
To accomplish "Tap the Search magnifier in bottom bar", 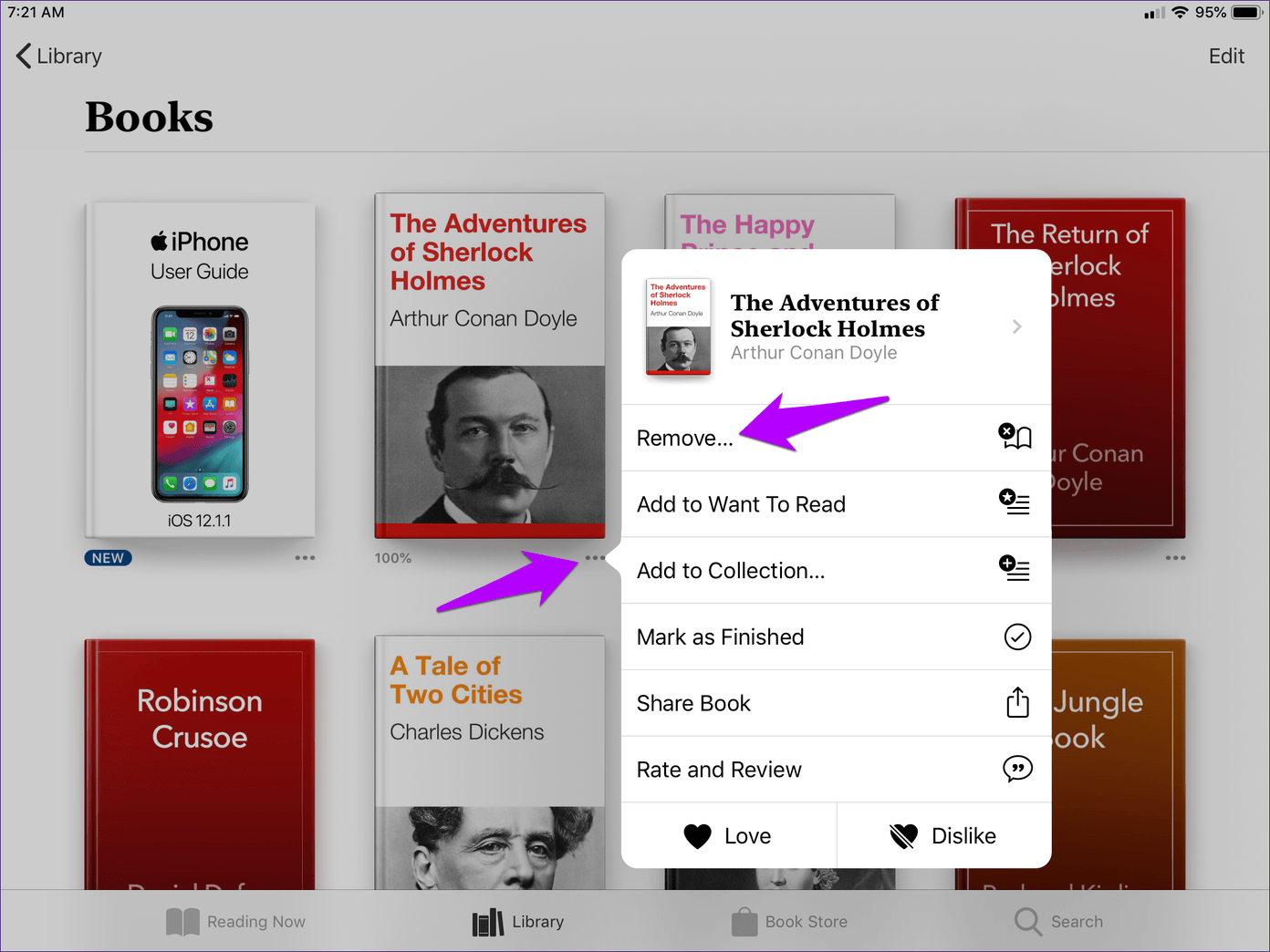I will [x=1028, y=921].
